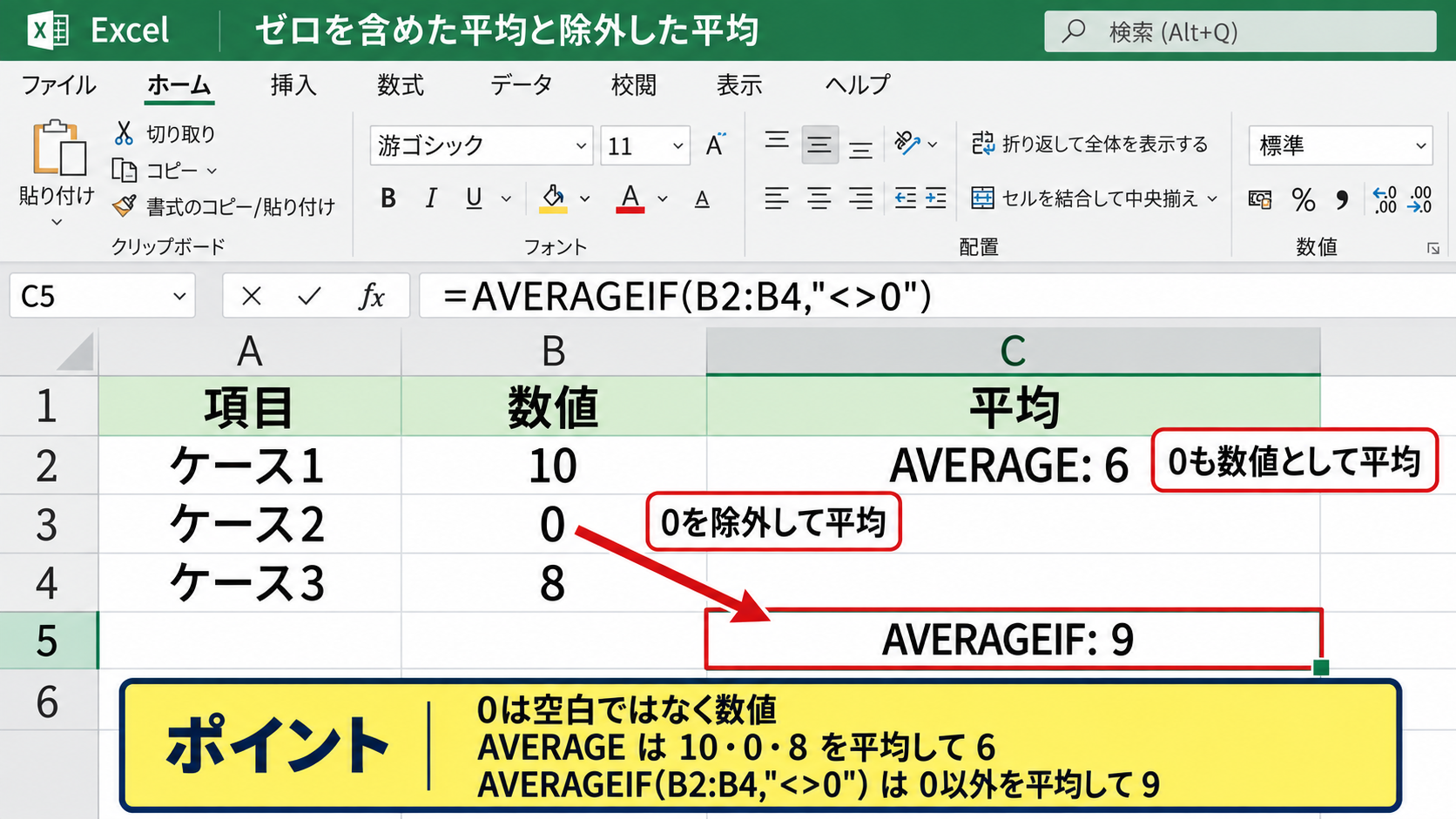The image size is (1456, 819).
Task: Align text right in the ribbon
Action: 860,198
